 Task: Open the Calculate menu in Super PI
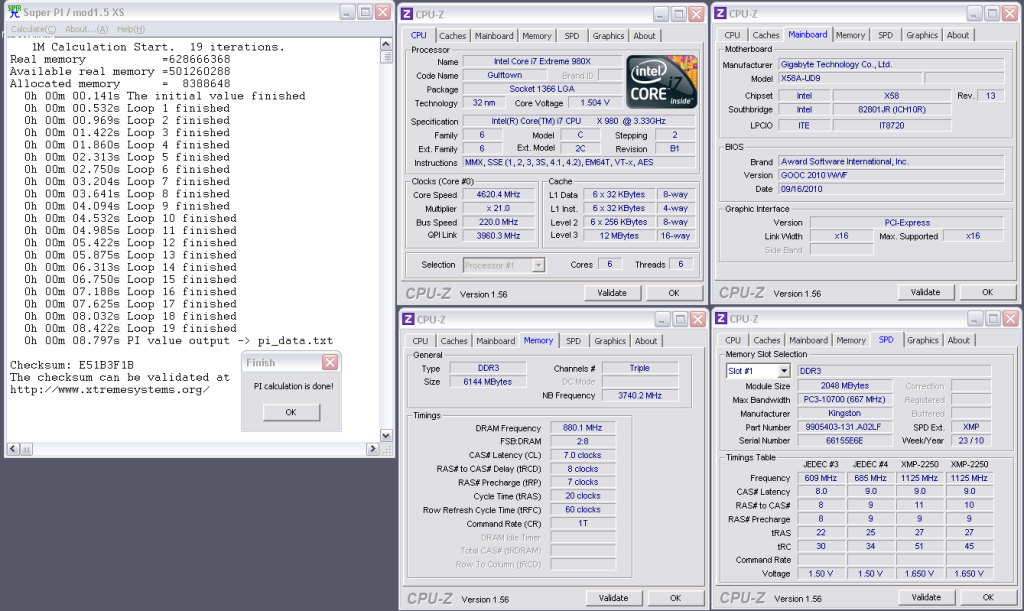(34, 29)
